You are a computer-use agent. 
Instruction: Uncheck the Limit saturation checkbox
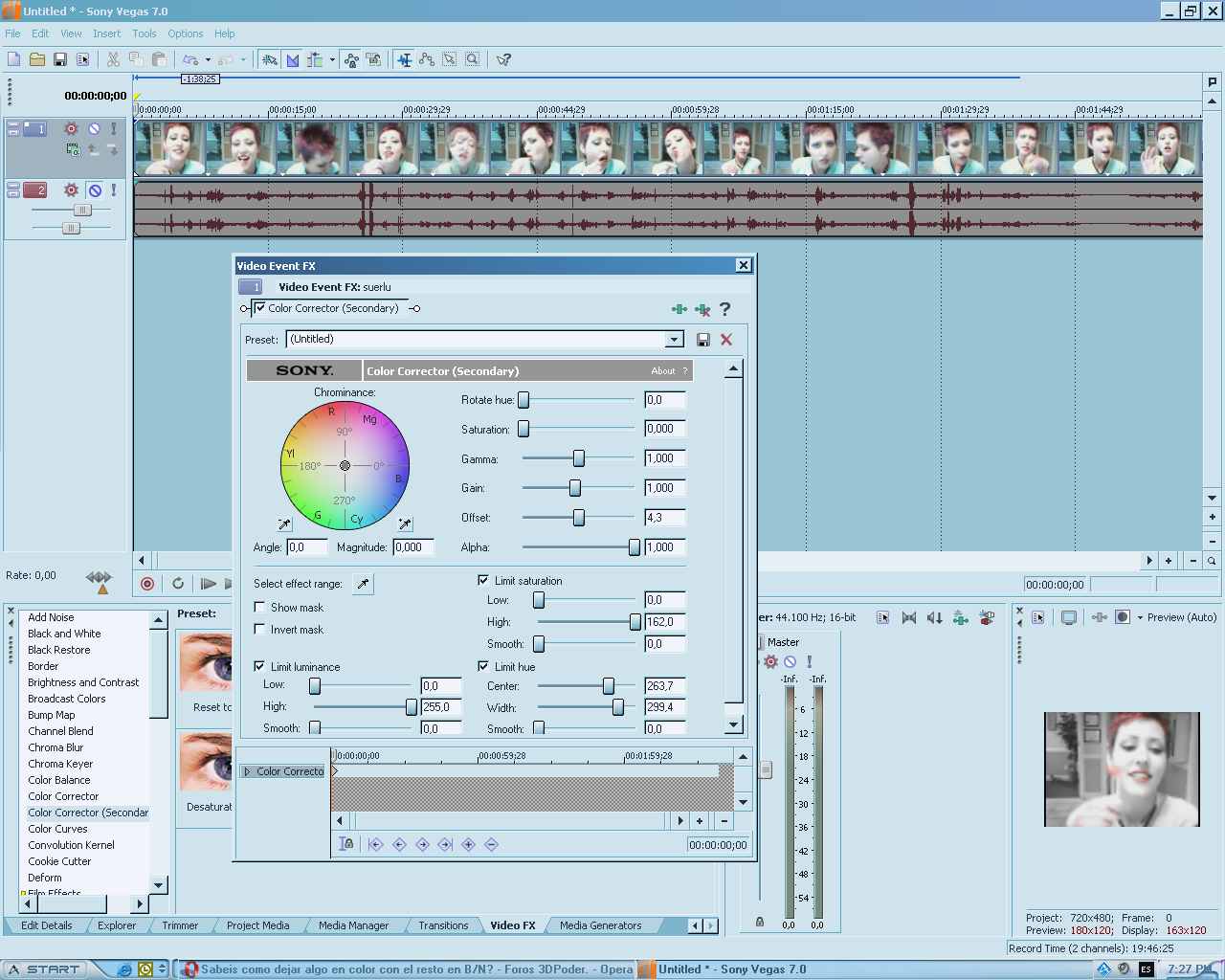tap(483, 580)
